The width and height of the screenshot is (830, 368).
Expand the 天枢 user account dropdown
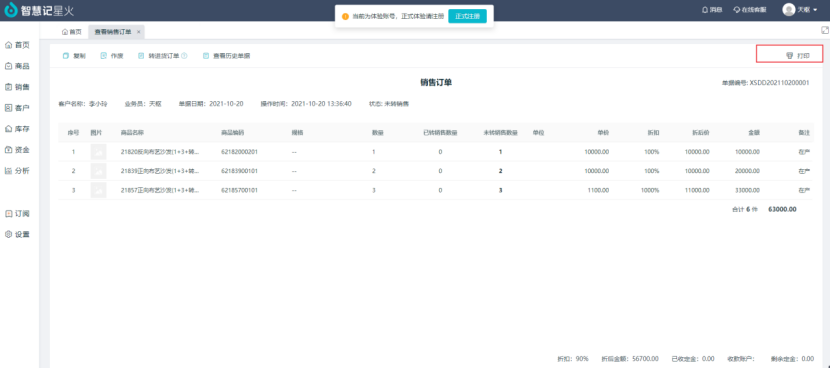pyautogui.click(x=800, y=10)
